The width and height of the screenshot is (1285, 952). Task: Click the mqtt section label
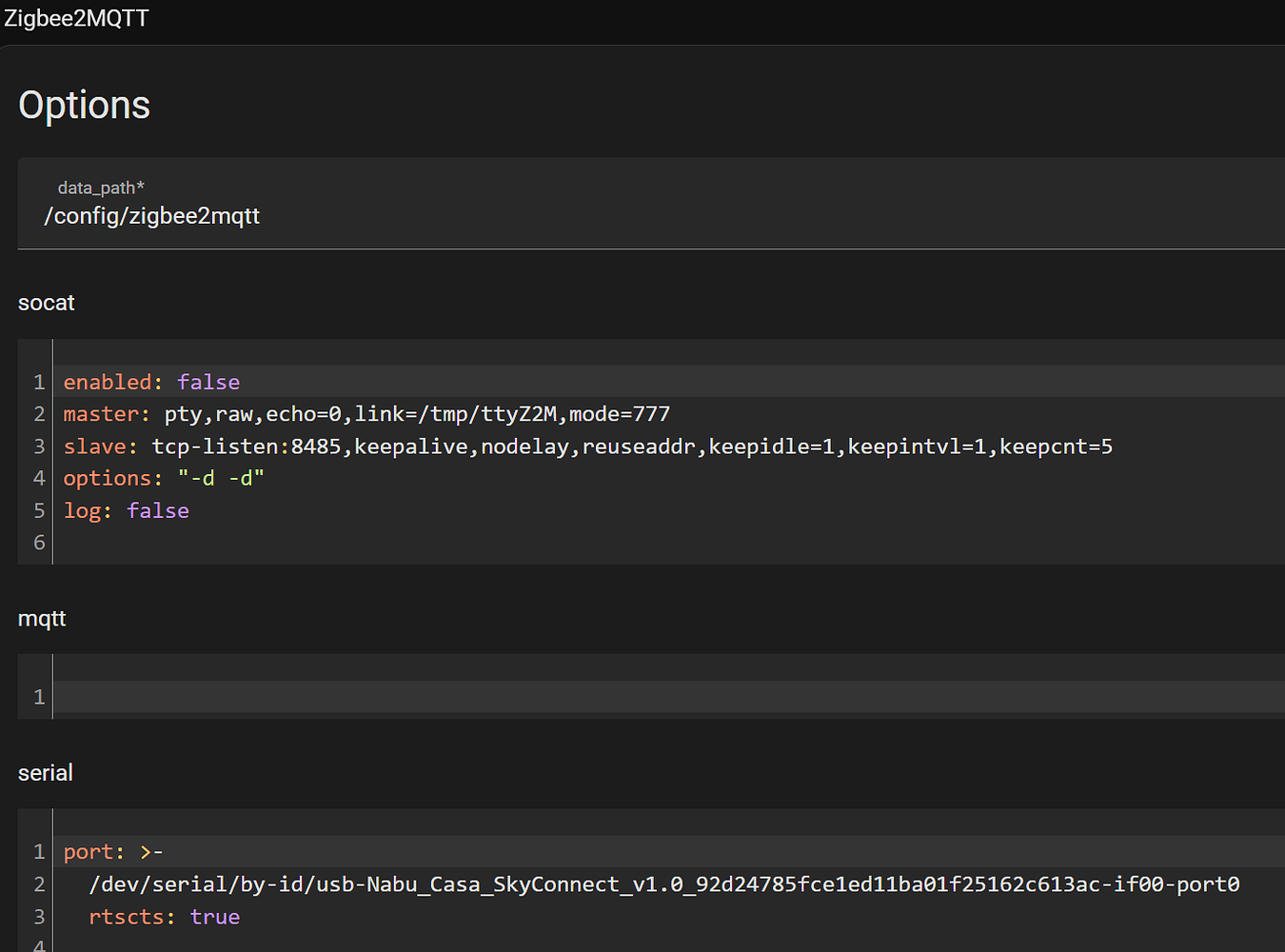(x=42, y=619)
